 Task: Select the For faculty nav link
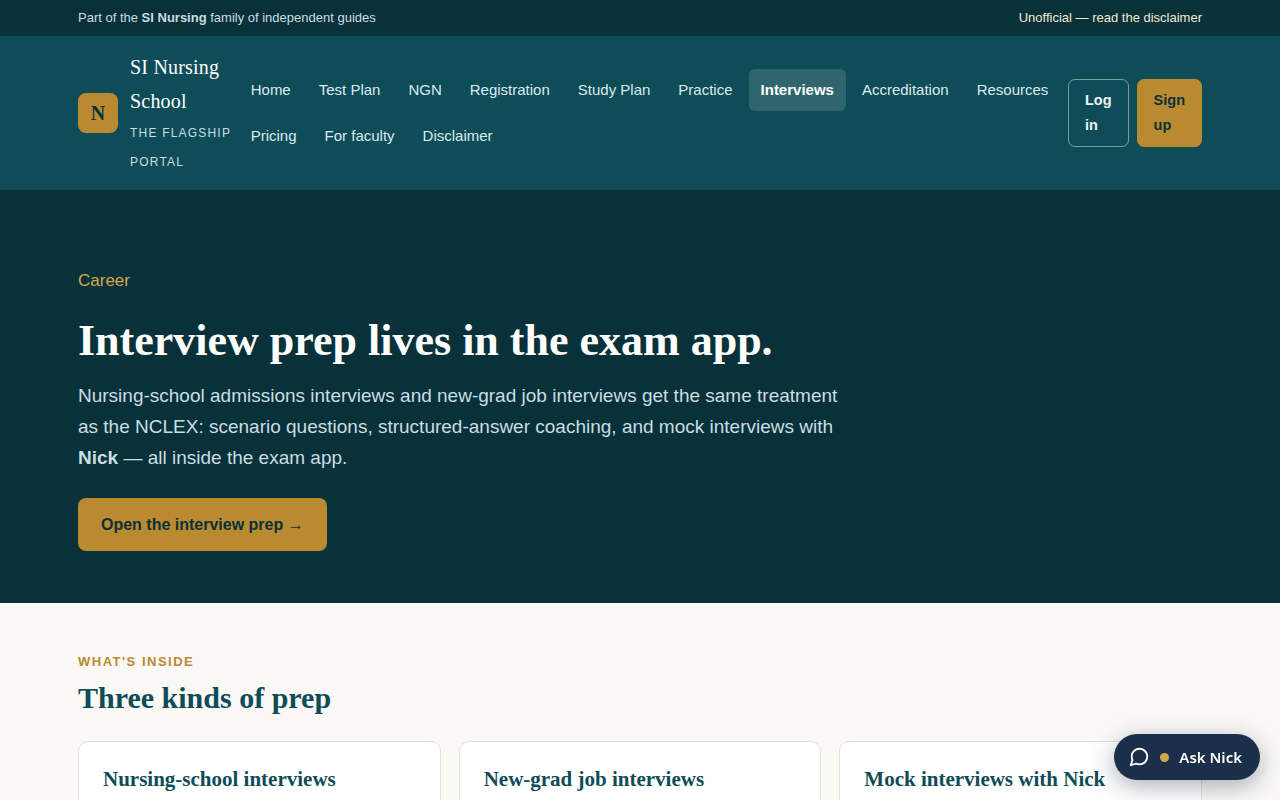360,136
